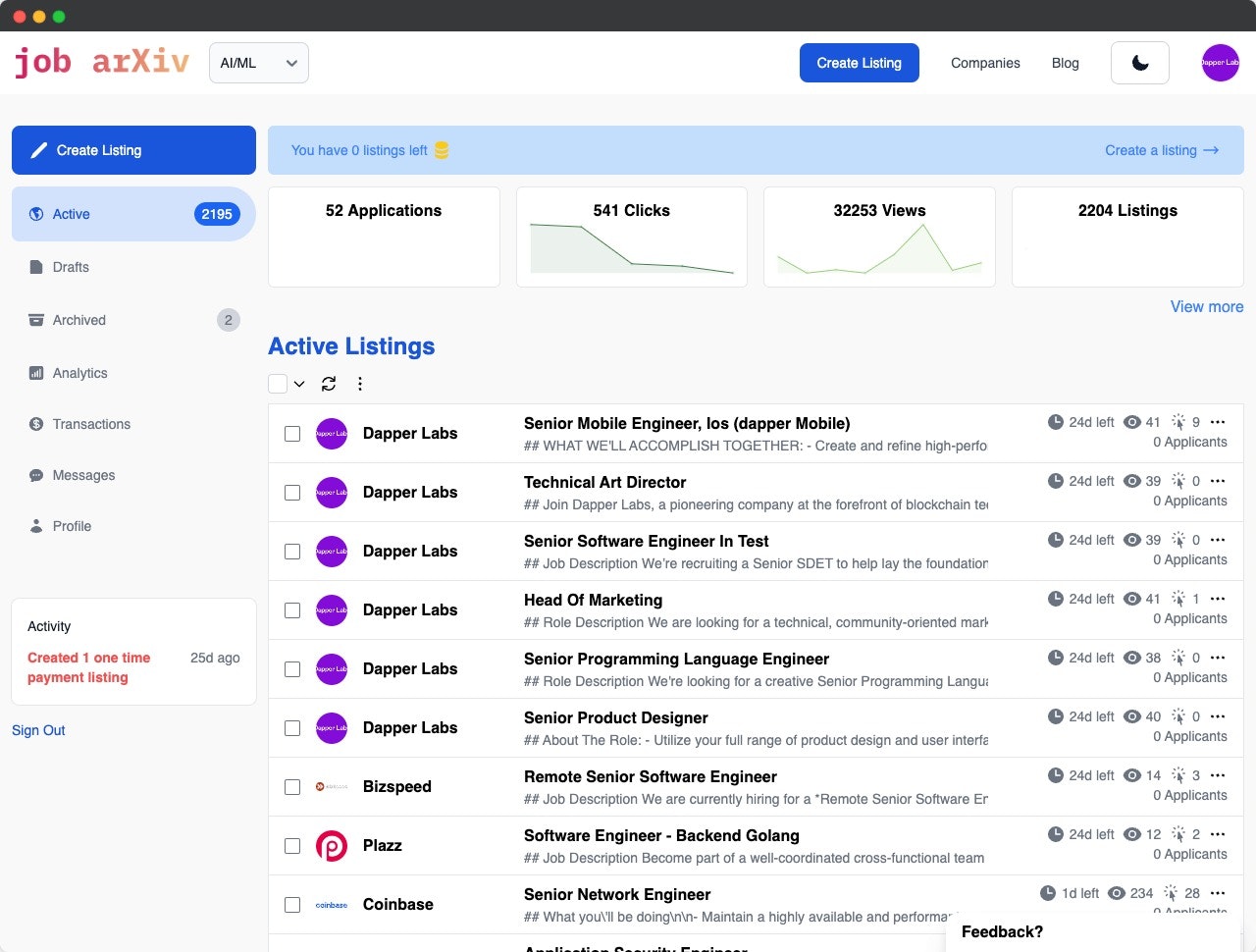Open the Drafts section
Viewport: 1256px width, 952px height.
tap(71, 267)
